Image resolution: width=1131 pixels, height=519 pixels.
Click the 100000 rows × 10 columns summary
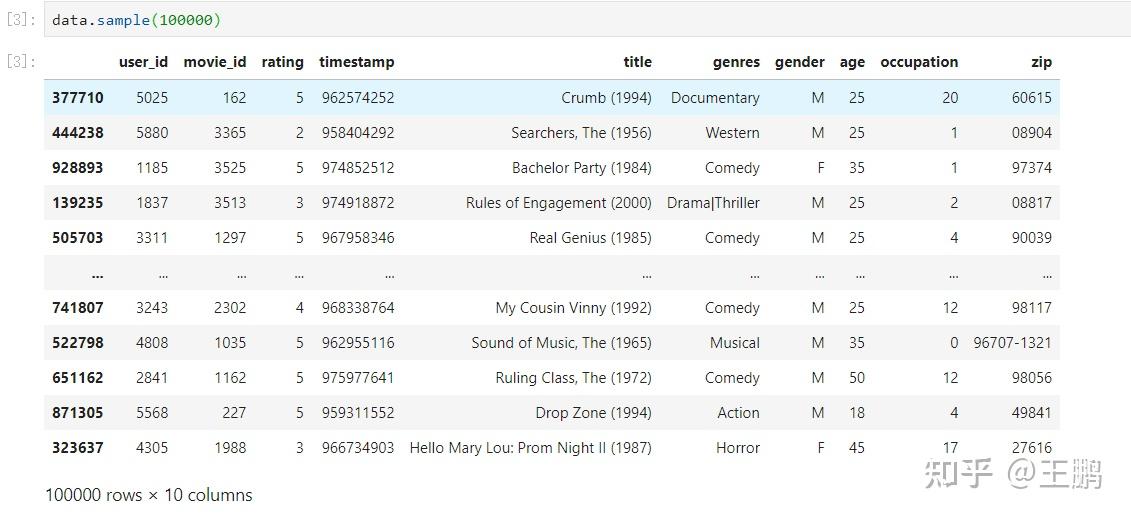[x=149, y=495]
